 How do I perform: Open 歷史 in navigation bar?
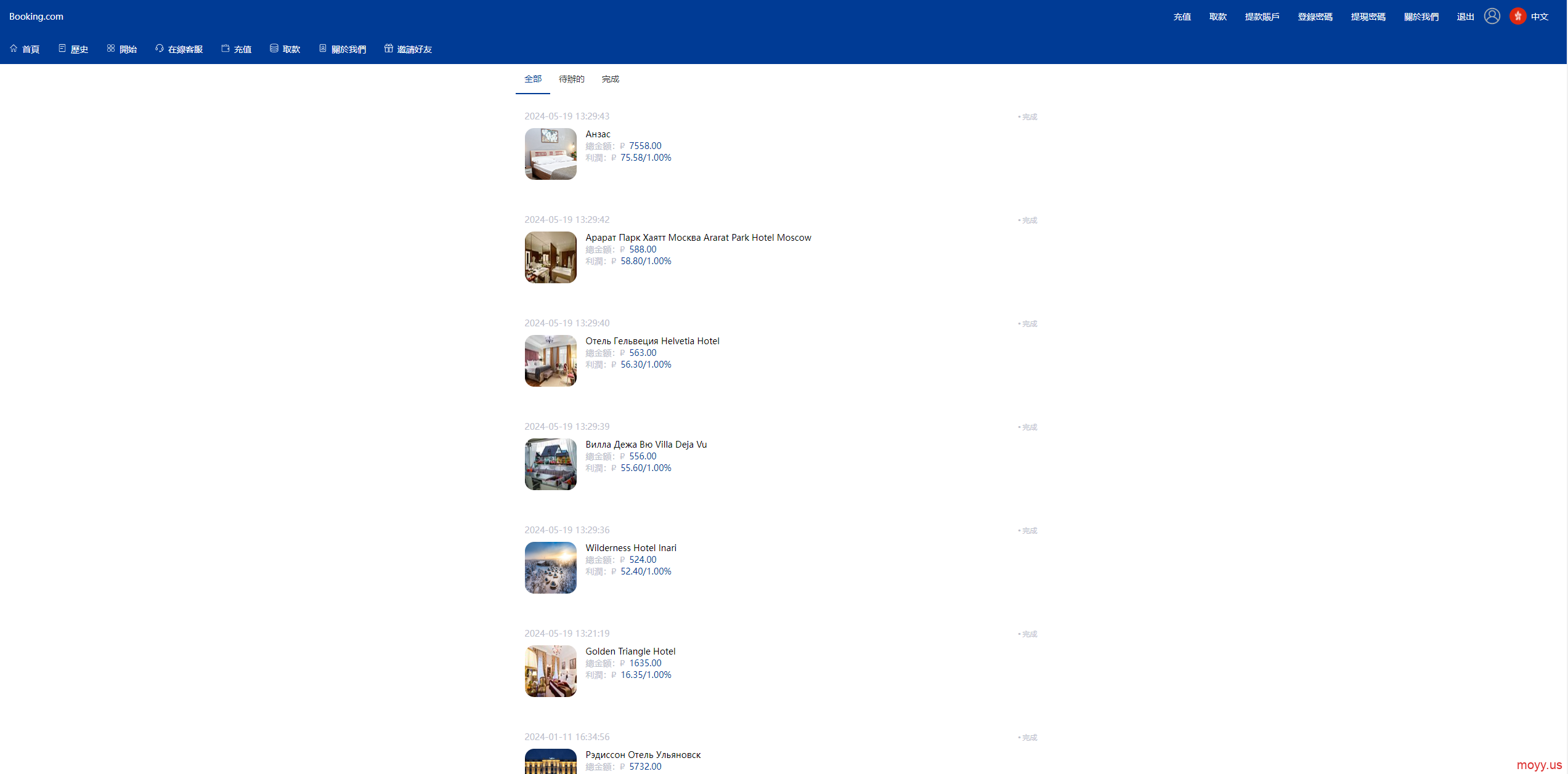point(79,49)
